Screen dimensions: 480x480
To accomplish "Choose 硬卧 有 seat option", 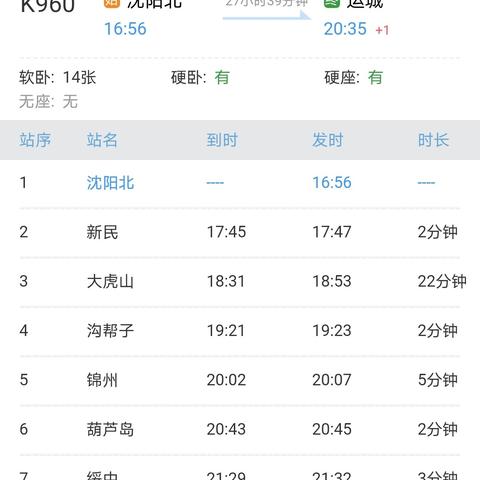I will pyautogui.click(x=200, y=78).
